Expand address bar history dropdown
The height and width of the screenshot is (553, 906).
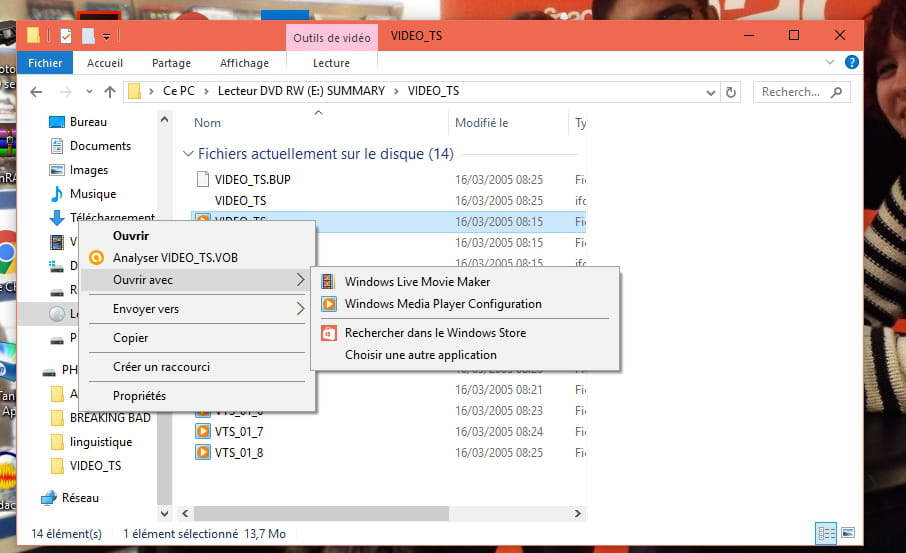pos(711,92)
